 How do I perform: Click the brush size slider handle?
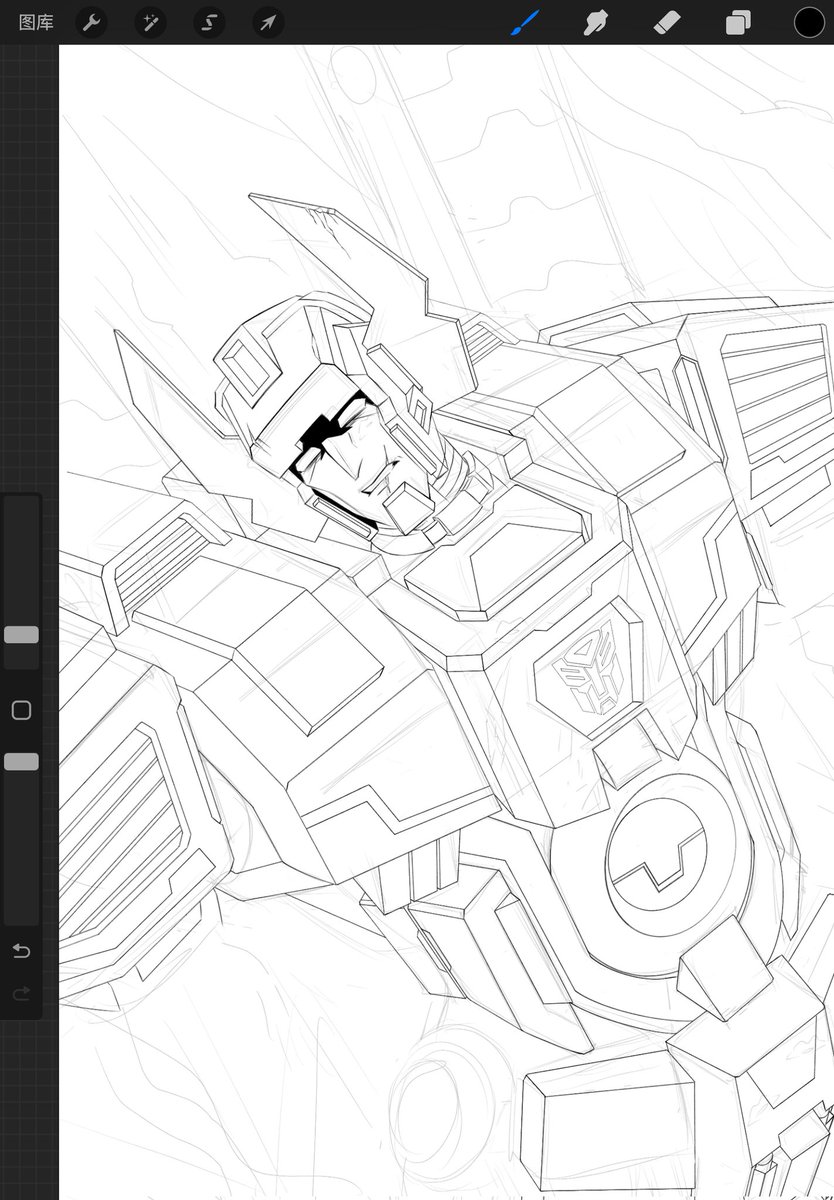pyautogui.click(x=21, y=635)
